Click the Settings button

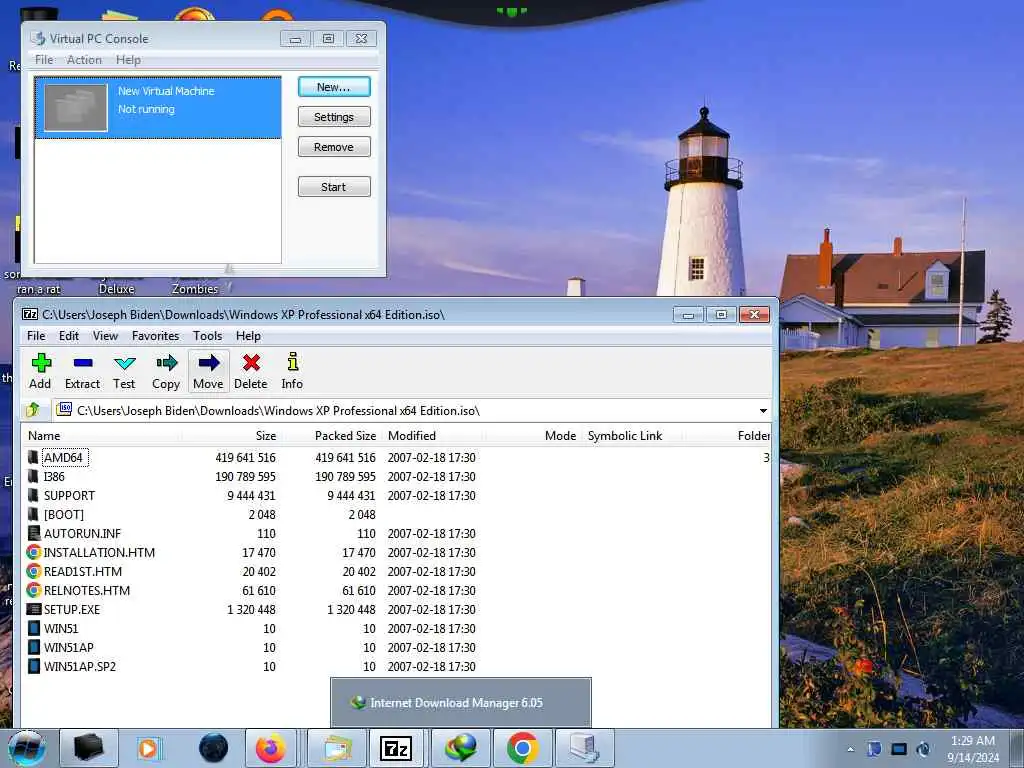(x=334, y=117)
